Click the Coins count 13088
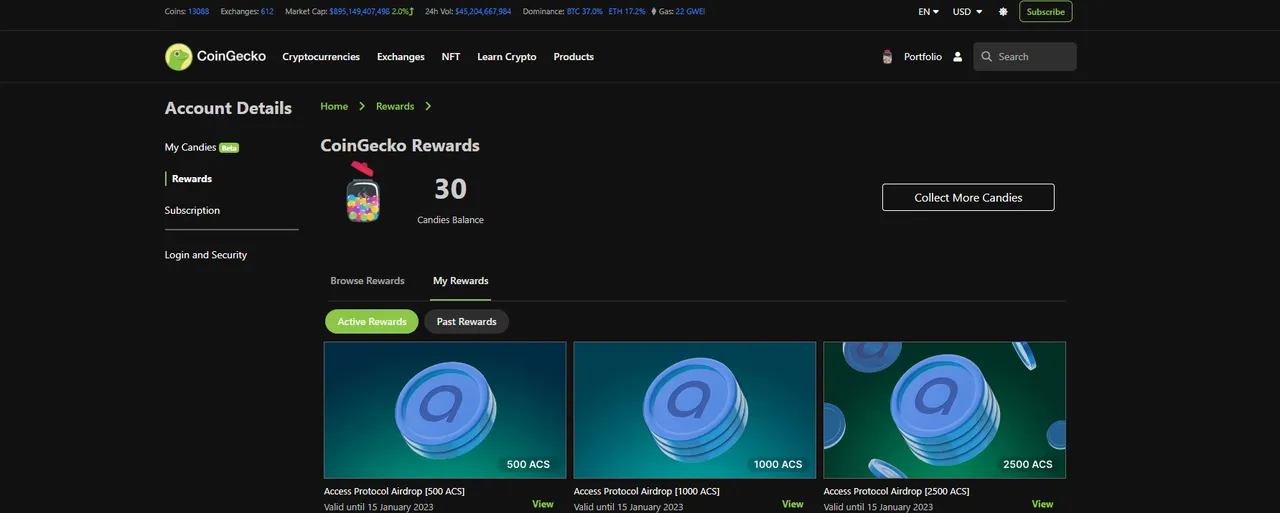 tap(198, 12)
